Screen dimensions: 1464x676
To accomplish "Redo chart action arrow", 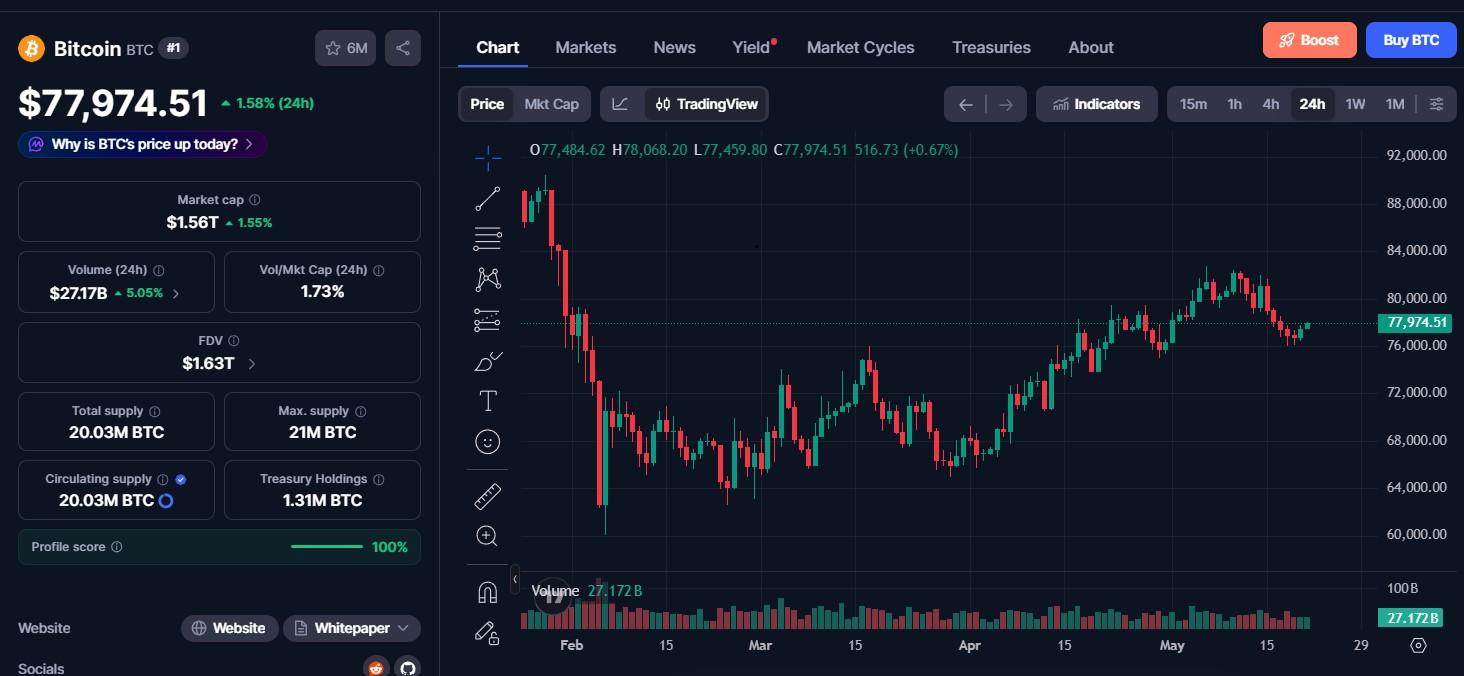I will point(1006,104).
